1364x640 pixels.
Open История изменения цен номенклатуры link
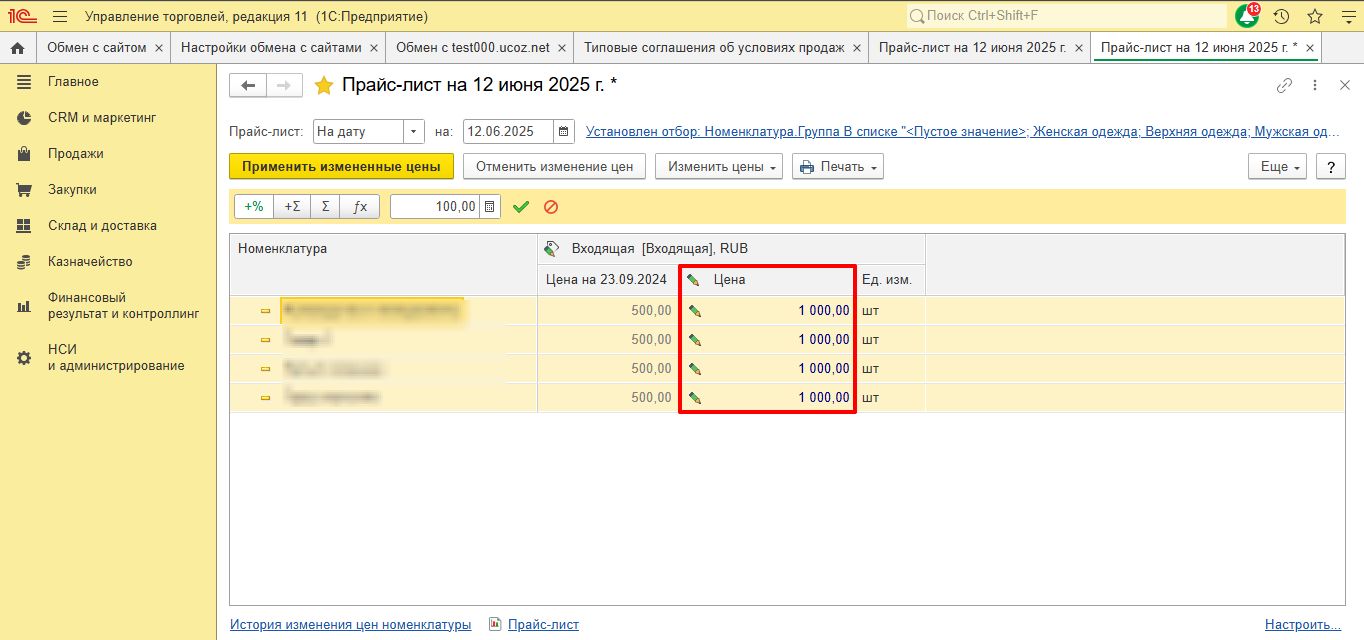click(350, 624)
